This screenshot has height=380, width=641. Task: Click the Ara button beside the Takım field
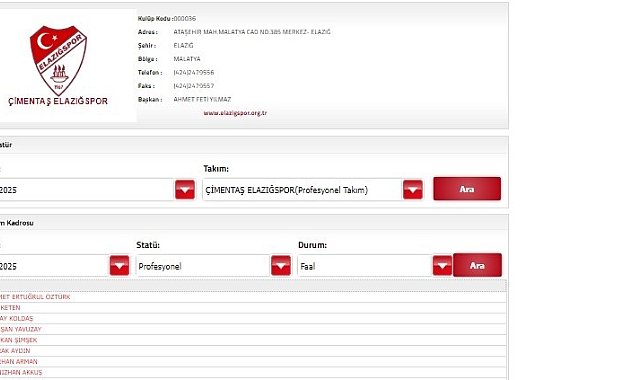coord(467,189)
